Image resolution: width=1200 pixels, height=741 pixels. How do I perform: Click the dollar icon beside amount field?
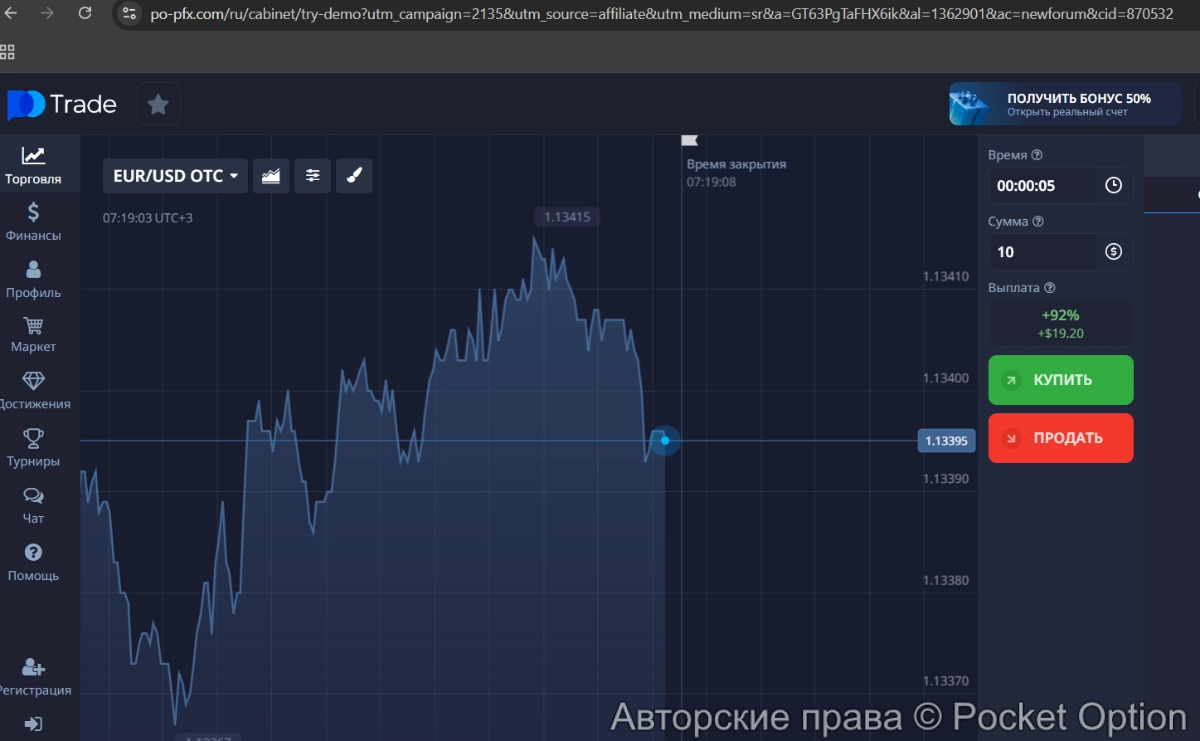click(1113, 252)
